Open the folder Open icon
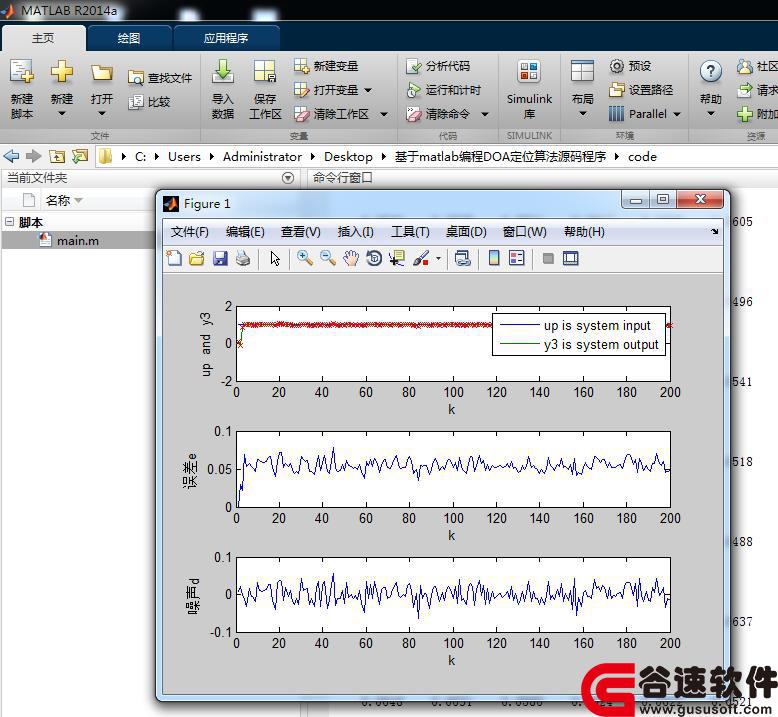 (102, 73)
